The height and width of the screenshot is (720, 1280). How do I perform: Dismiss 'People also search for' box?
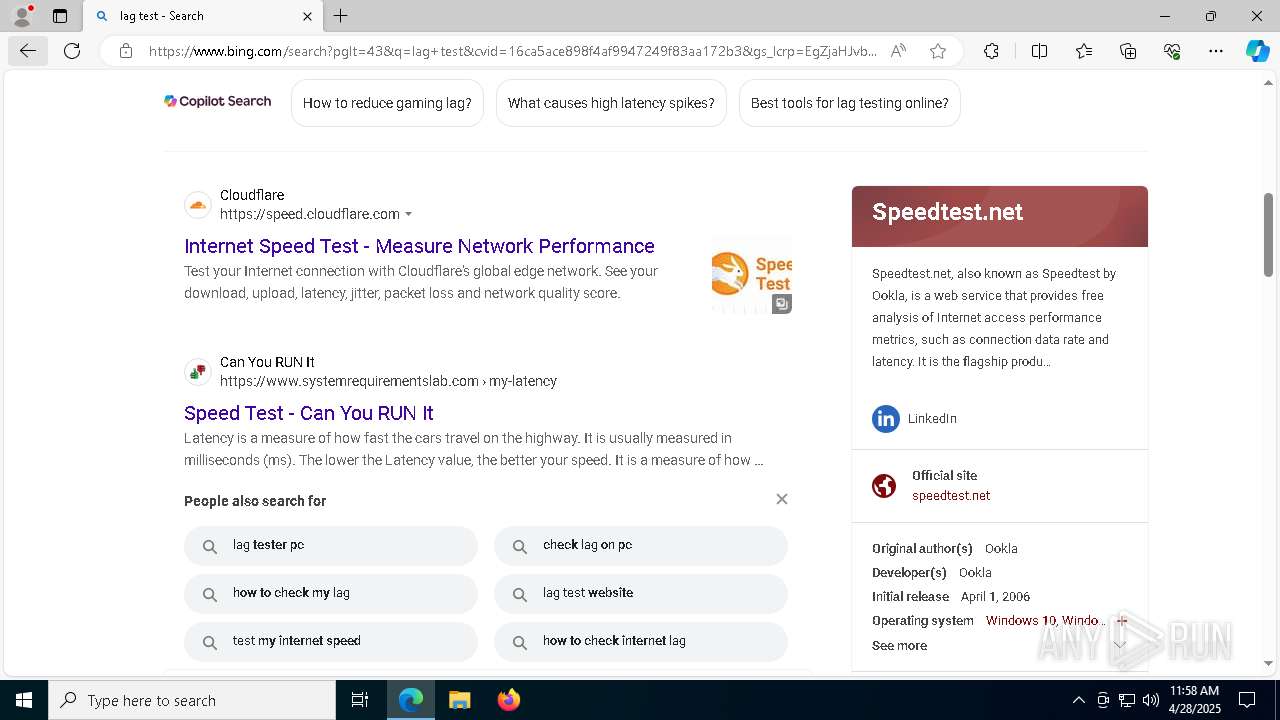(x=782, y=499)
